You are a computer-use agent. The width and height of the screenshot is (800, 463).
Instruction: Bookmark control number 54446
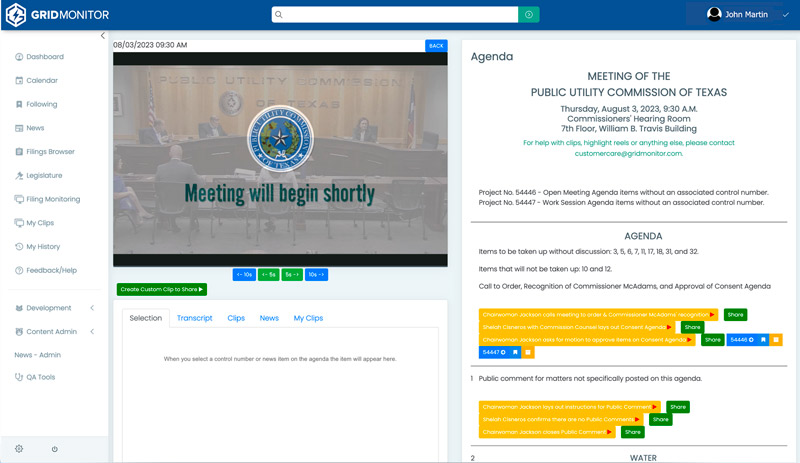(x=763, y=340)
